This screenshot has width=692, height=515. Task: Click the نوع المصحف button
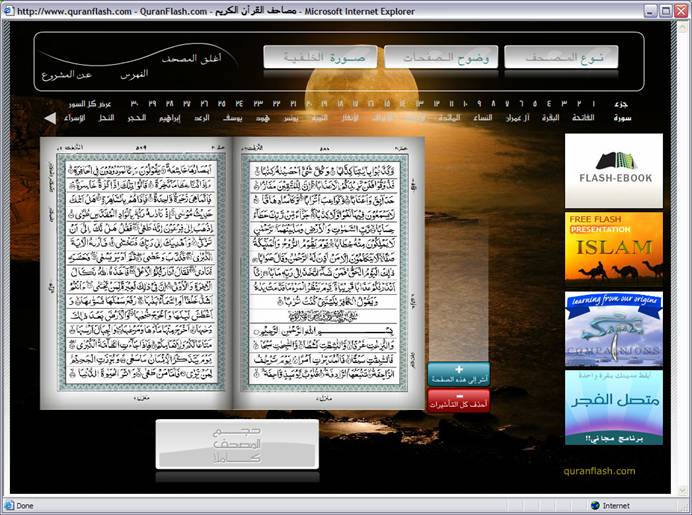(x=561, y=57)
